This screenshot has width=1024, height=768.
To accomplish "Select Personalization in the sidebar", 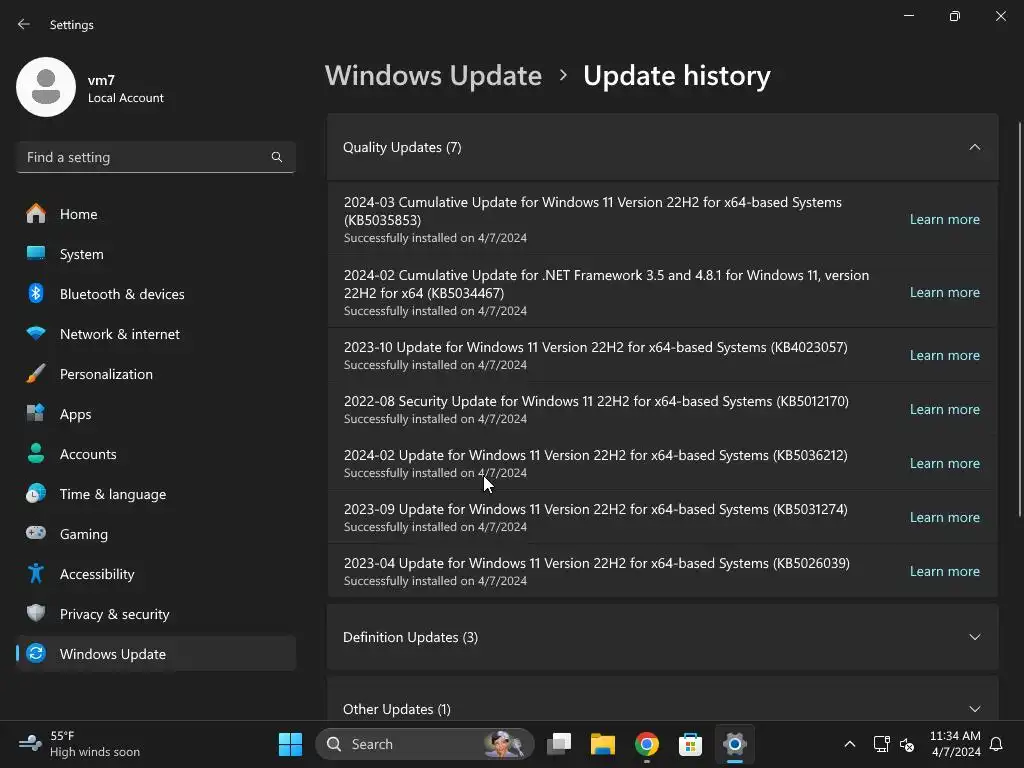I will (156, 374).
